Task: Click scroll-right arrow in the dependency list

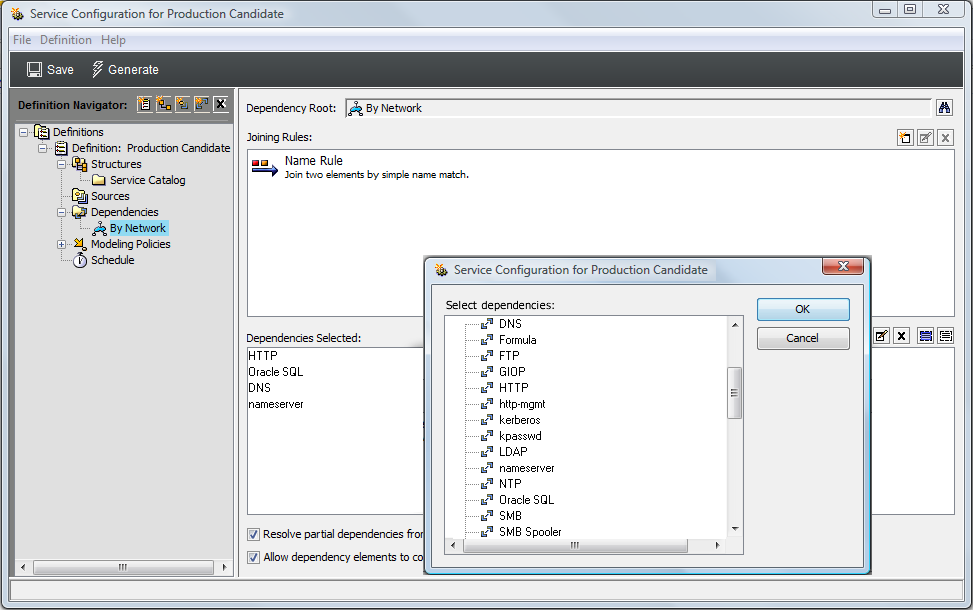Action: (717, 545)
